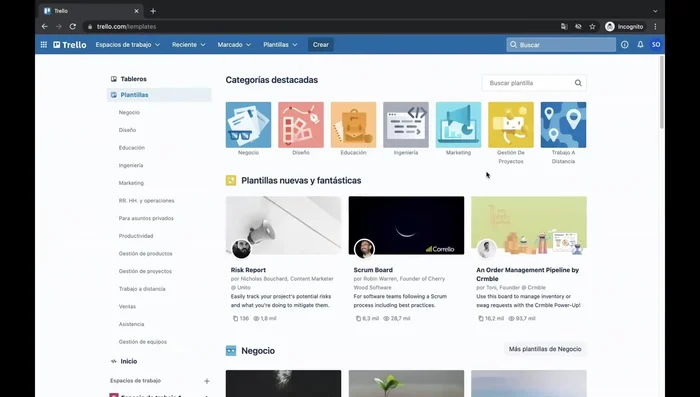The height and width of the screenshot is (397, 700).
Task: Open the apps grid switcher icon
Action: (x=44, y=45)
